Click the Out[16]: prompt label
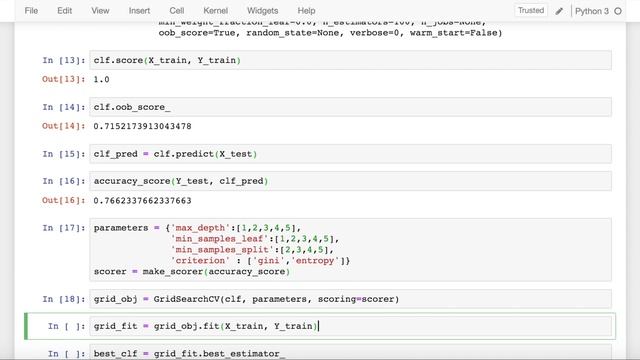Viewport: 640px width, 360px height. click(x=64, y=200)
